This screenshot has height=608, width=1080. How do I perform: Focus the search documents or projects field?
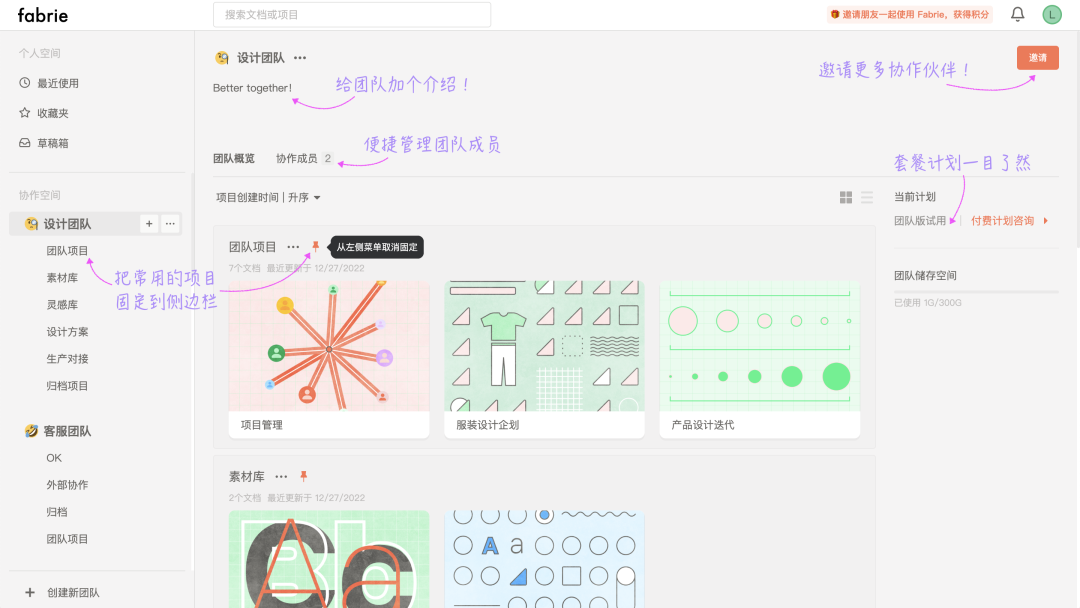pyautogui.click(x=352, y=14)
